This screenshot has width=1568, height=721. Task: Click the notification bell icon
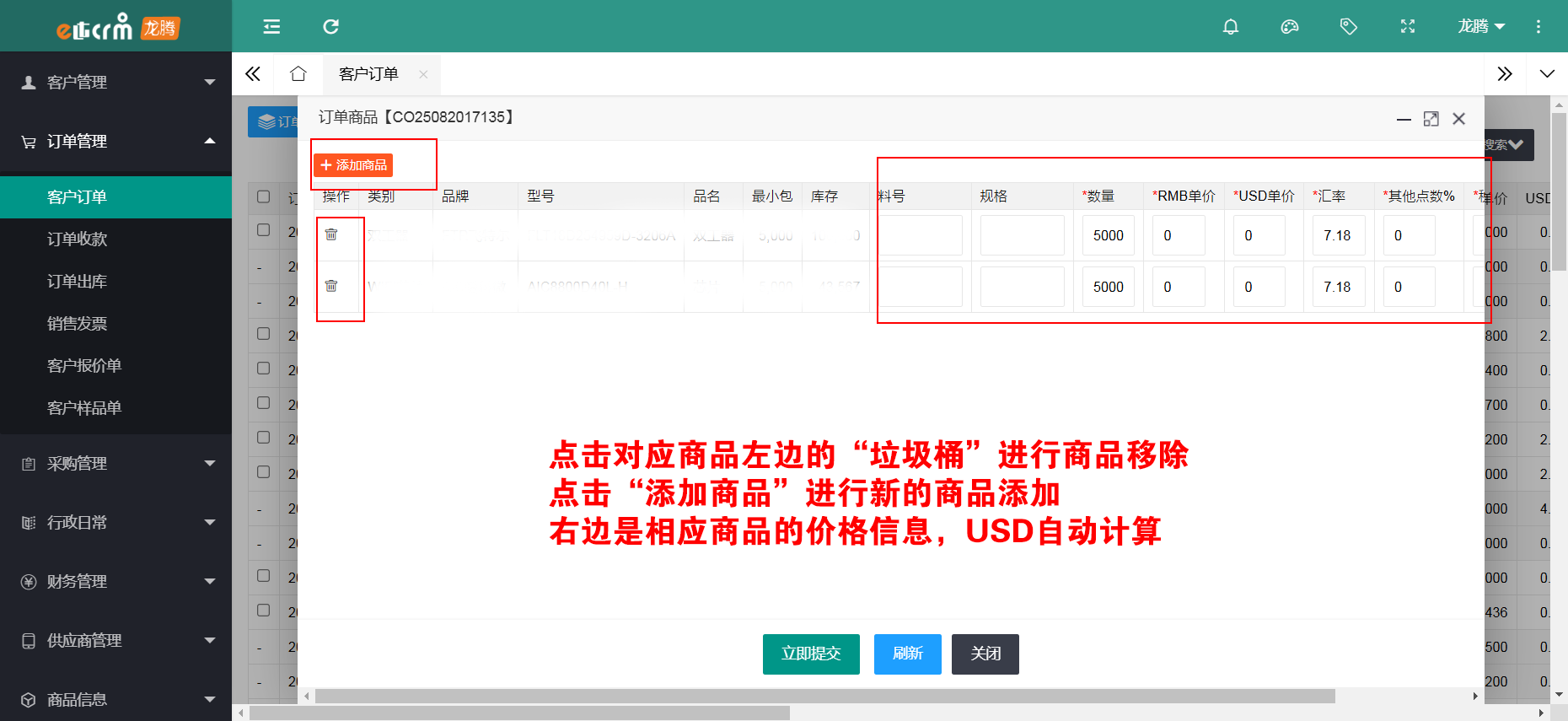[x=1230, y=27]
